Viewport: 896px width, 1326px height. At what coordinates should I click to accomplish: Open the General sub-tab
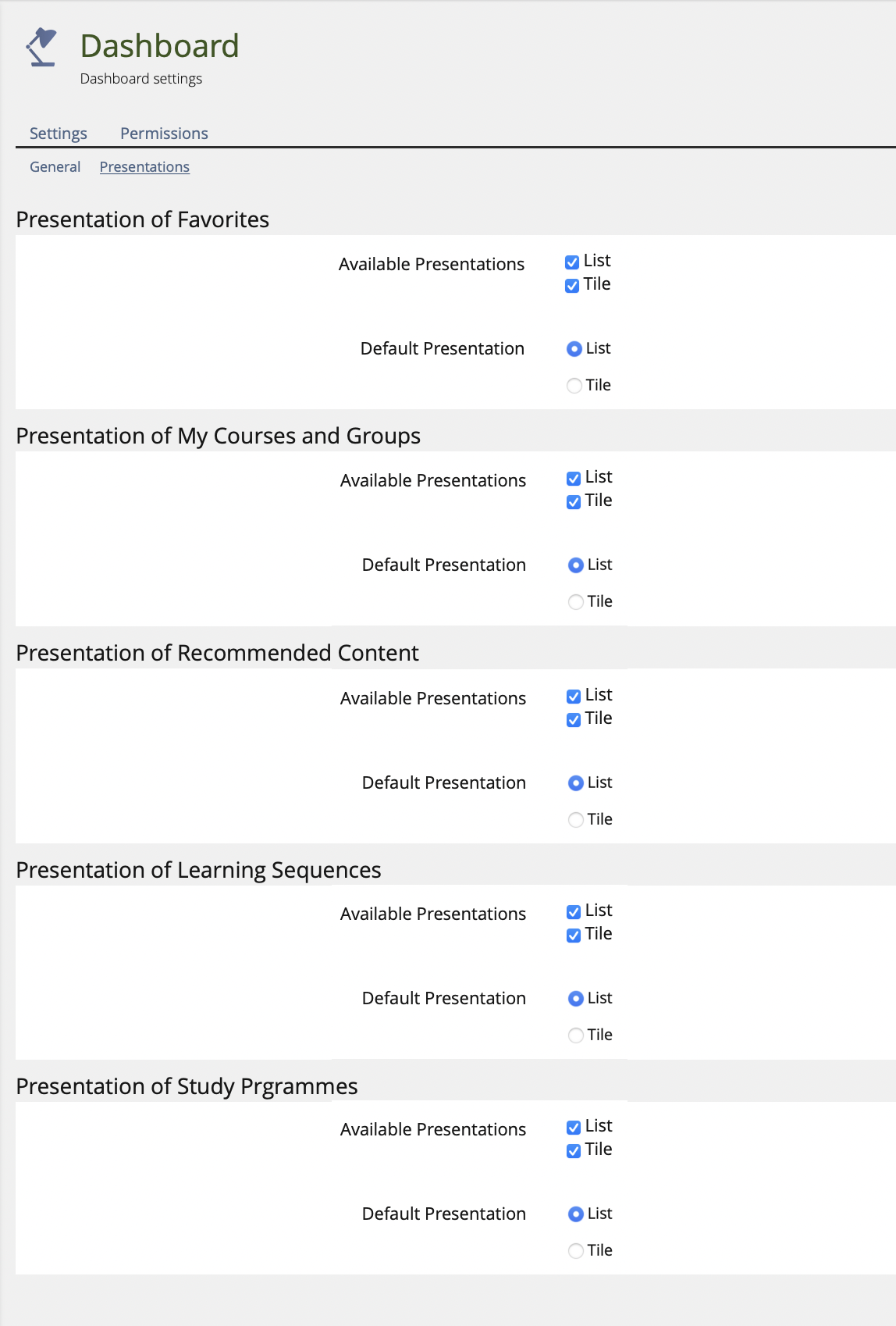tap(55, 167)
